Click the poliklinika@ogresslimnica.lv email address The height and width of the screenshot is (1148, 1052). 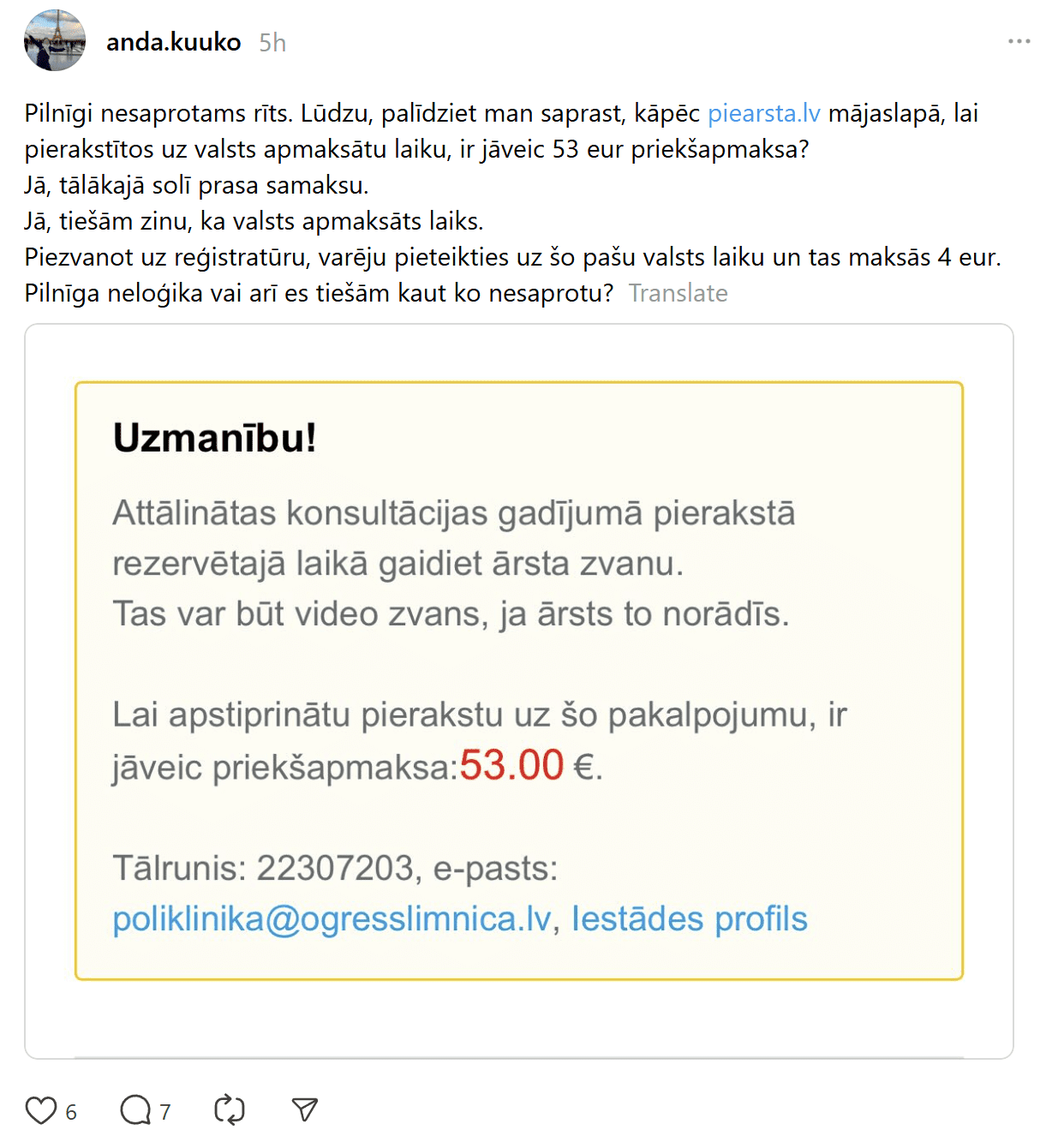click(x=332, y=919)
